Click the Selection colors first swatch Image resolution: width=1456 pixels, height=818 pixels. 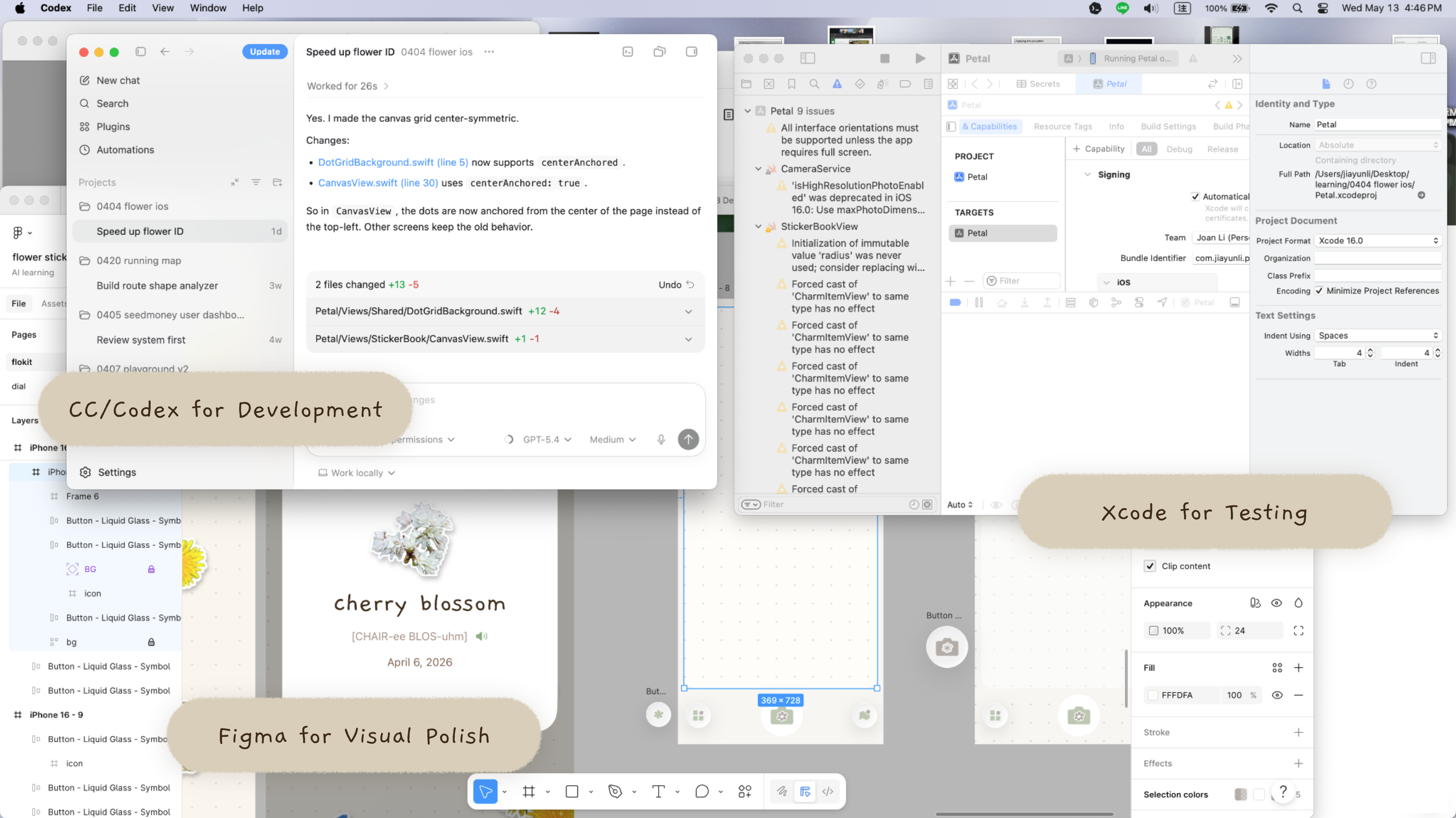tap(1240, 794)
